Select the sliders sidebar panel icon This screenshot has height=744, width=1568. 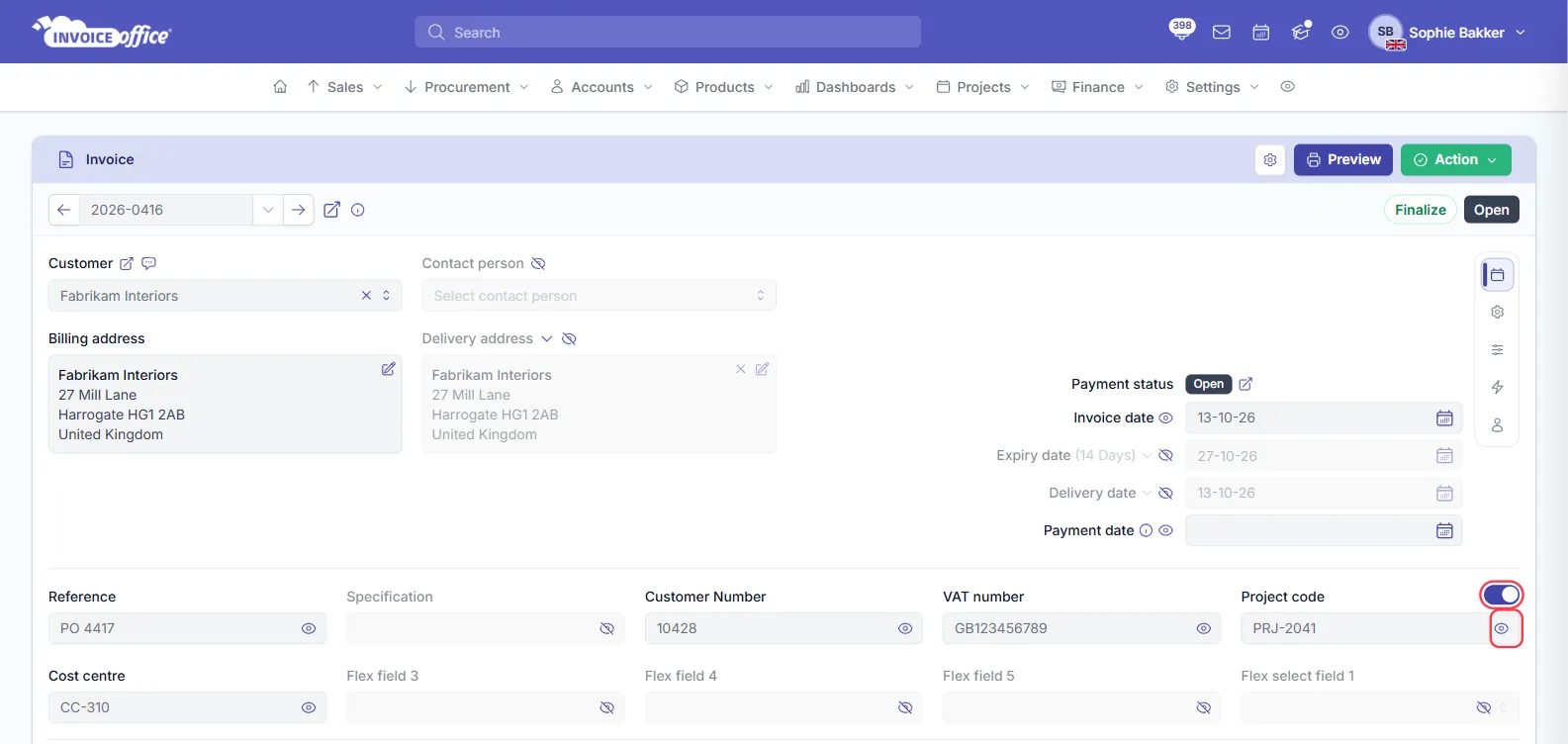[x=1498, y=349]
